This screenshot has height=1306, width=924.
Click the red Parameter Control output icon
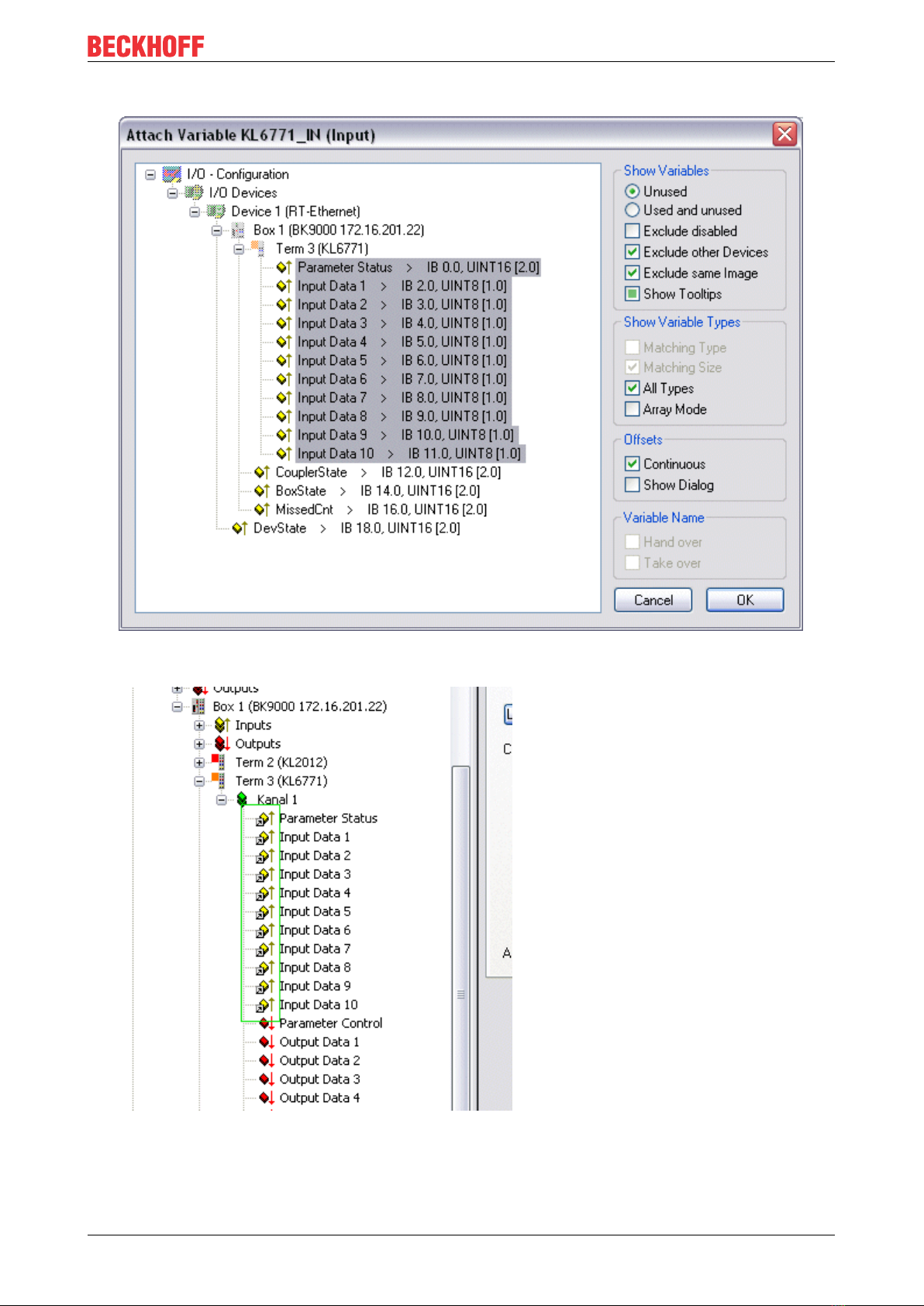click(x=267, y=1023)
